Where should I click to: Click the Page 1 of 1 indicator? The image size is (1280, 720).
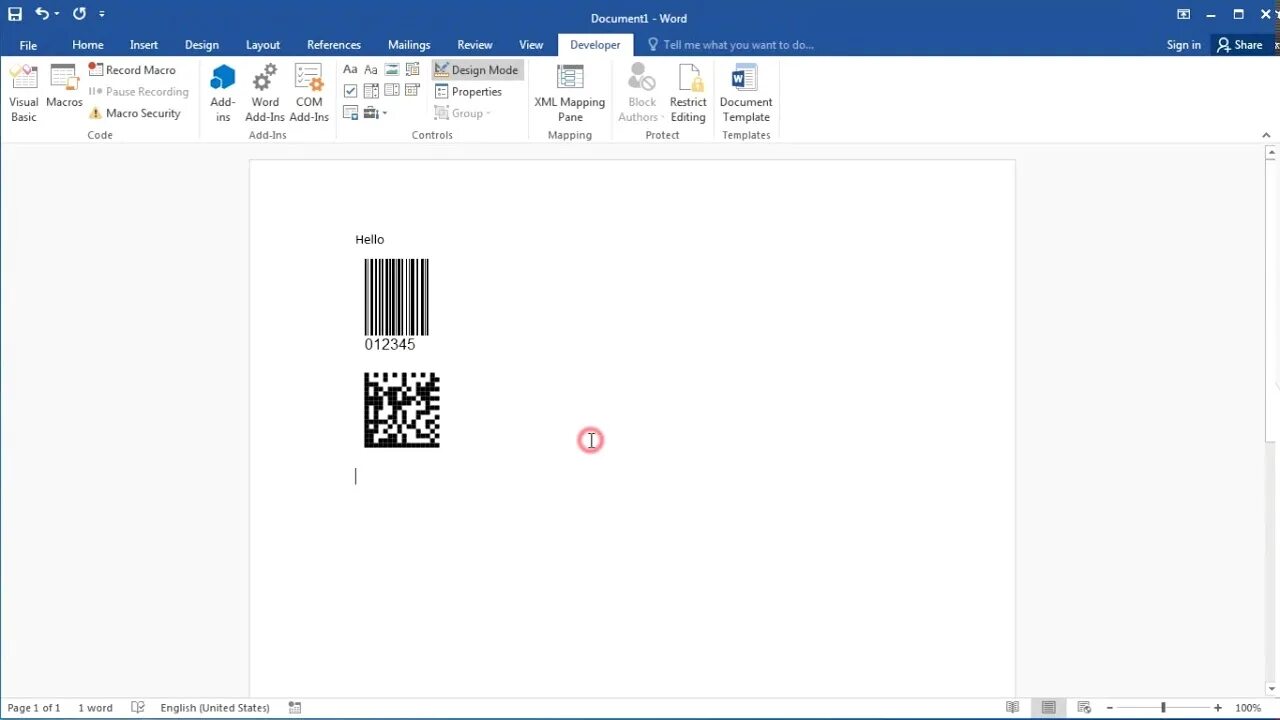[34, 708]
